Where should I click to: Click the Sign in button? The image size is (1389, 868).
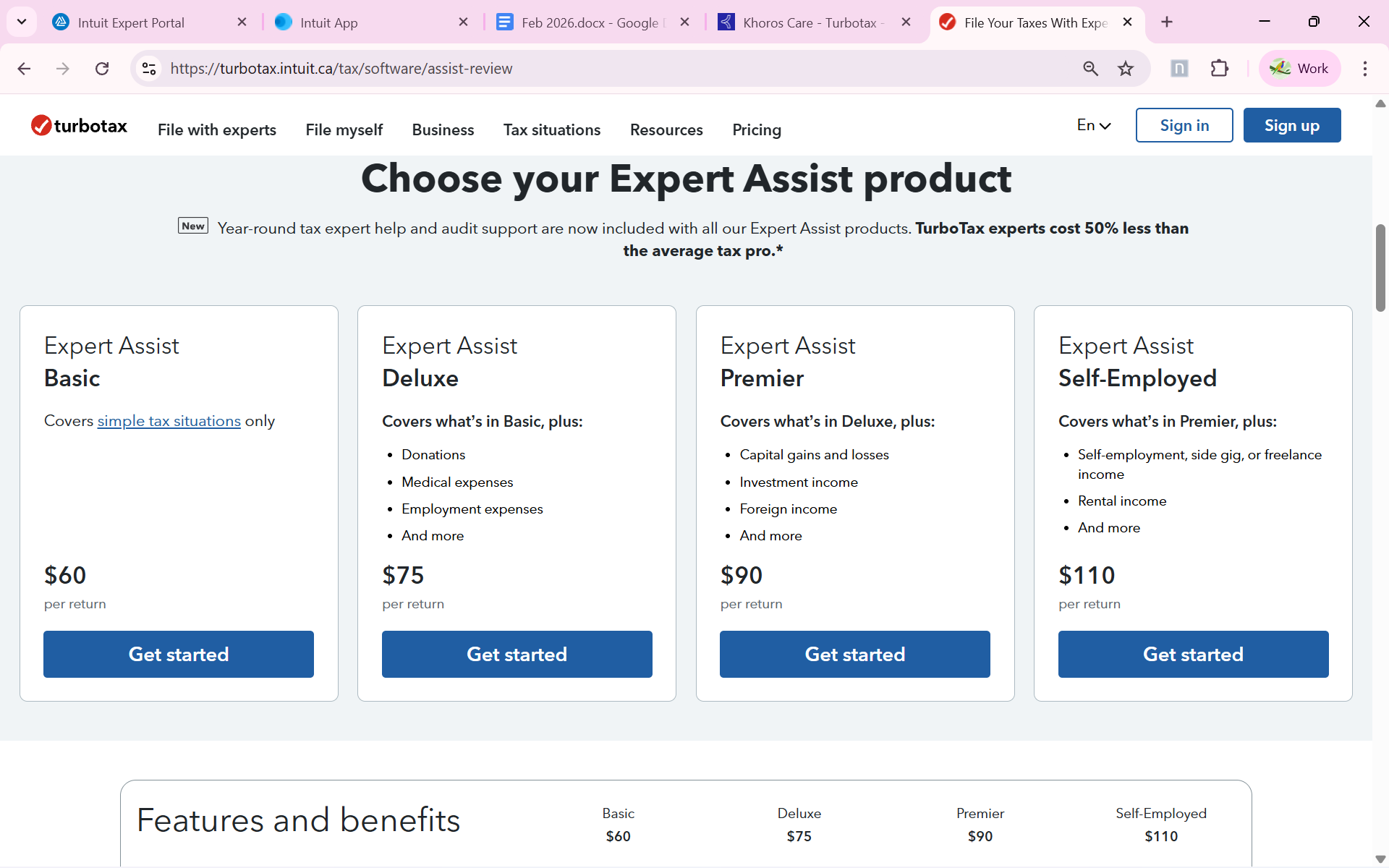point(1184,126)
